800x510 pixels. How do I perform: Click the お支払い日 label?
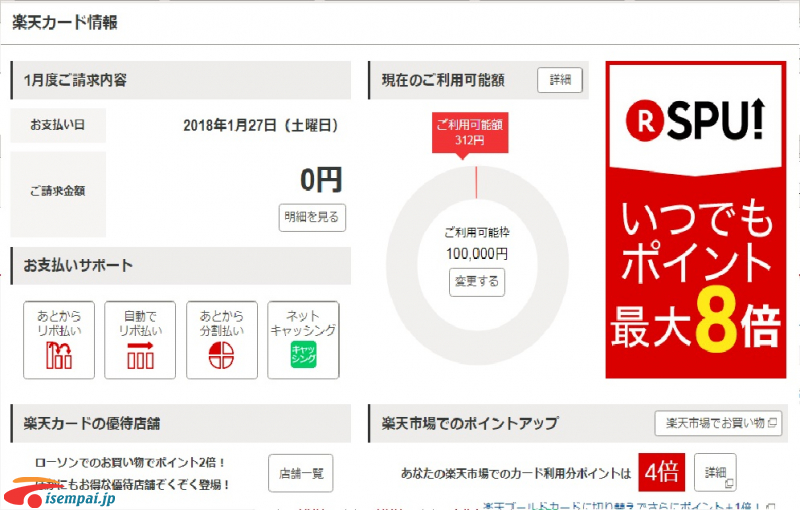click(58, 125)
